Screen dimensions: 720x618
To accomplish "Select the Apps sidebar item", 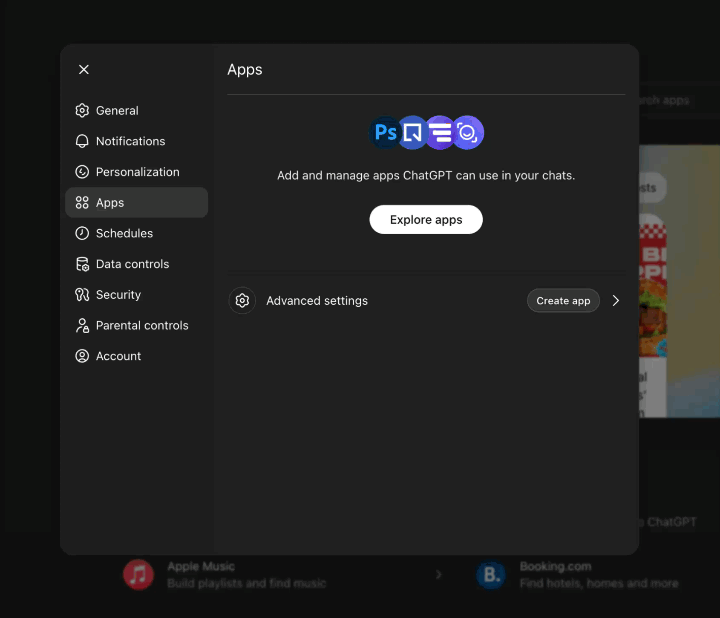I will click(136, 202).
